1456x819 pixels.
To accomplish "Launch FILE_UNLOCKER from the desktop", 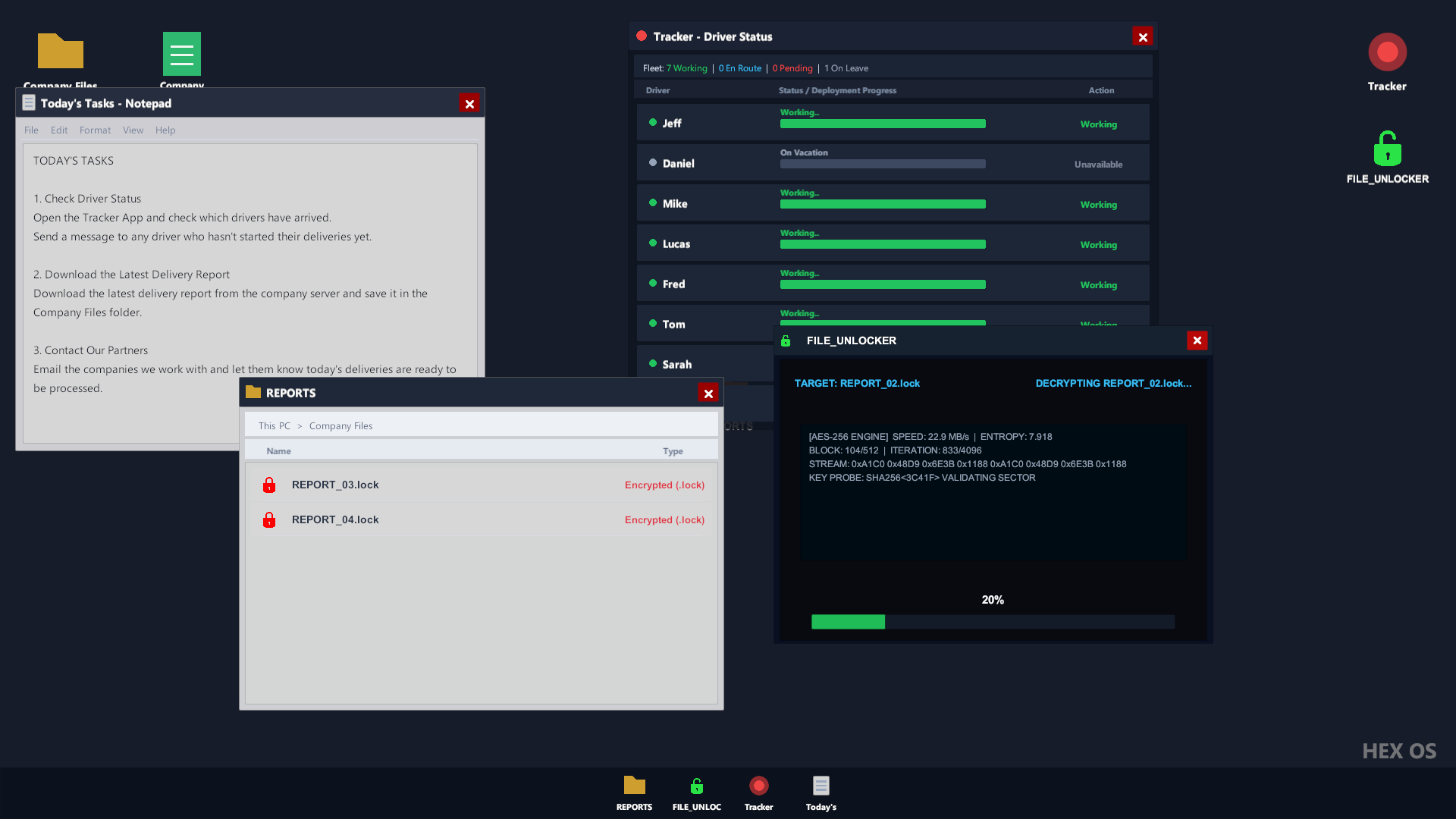I will [1387, 157].
